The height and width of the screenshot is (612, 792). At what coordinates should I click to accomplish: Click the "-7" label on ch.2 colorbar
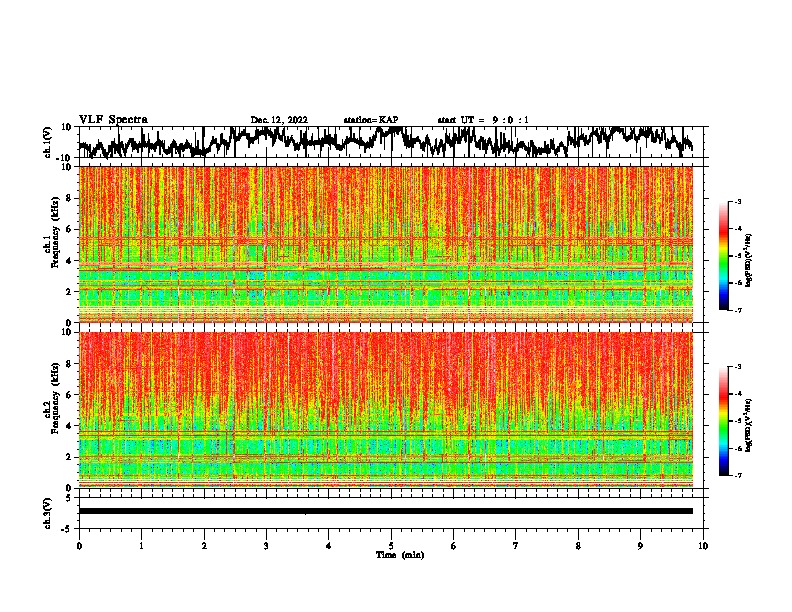pos(738,476)
